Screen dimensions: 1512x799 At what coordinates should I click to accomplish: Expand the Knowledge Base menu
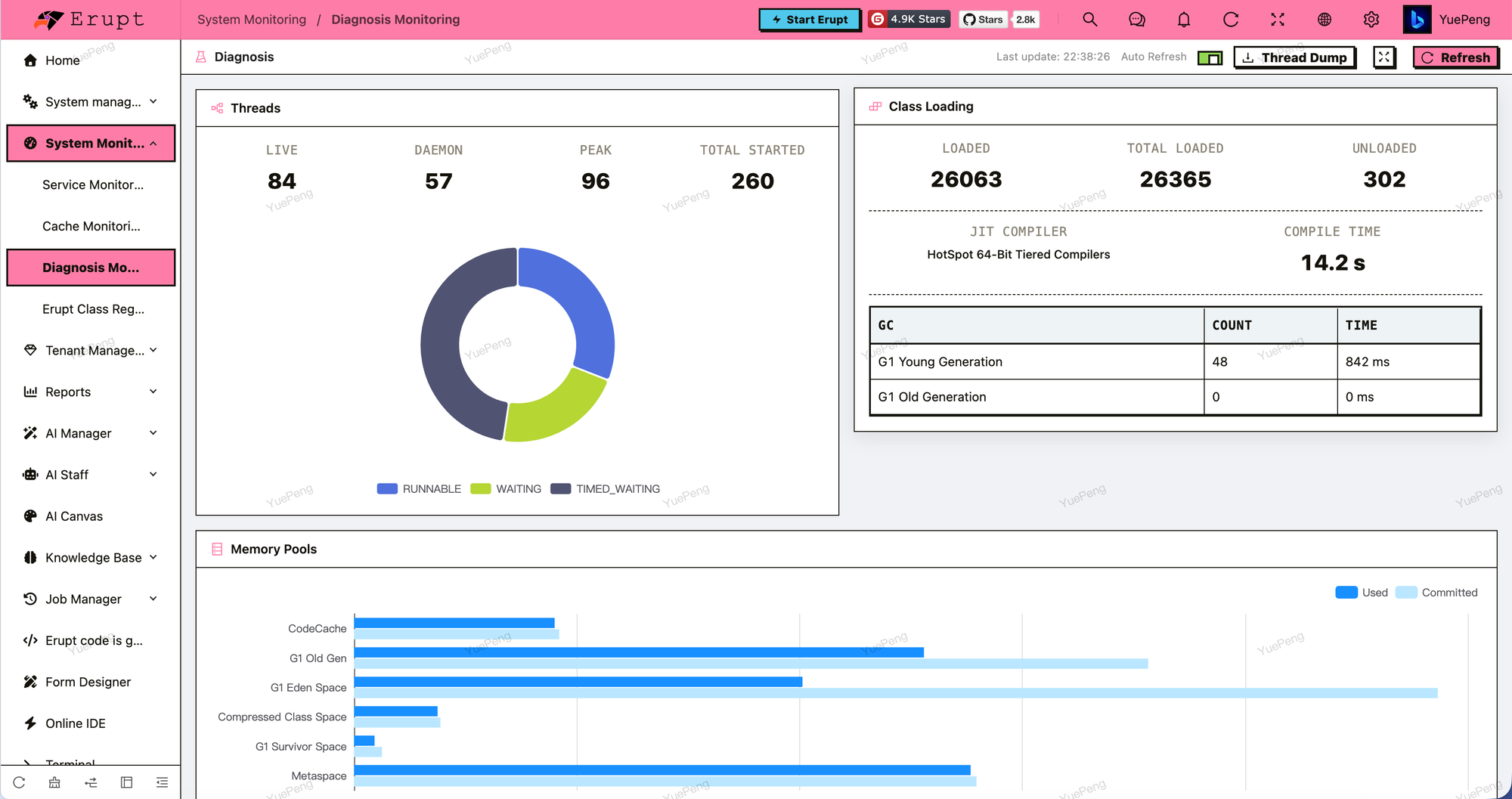tap(91, 557)
